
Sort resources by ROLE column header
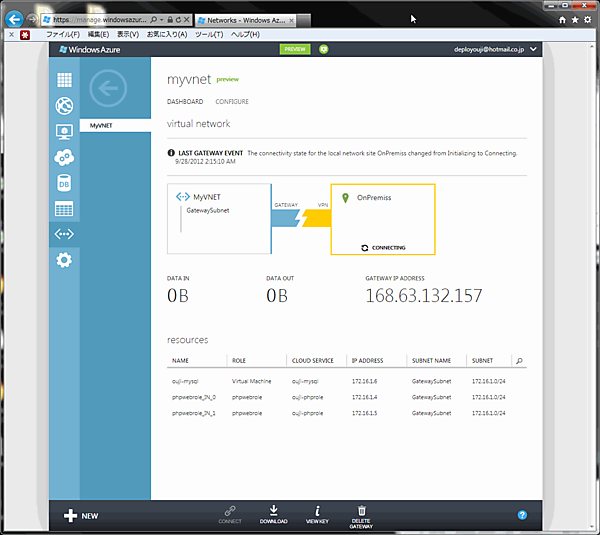pyautogui.click(x=239, y=360)
